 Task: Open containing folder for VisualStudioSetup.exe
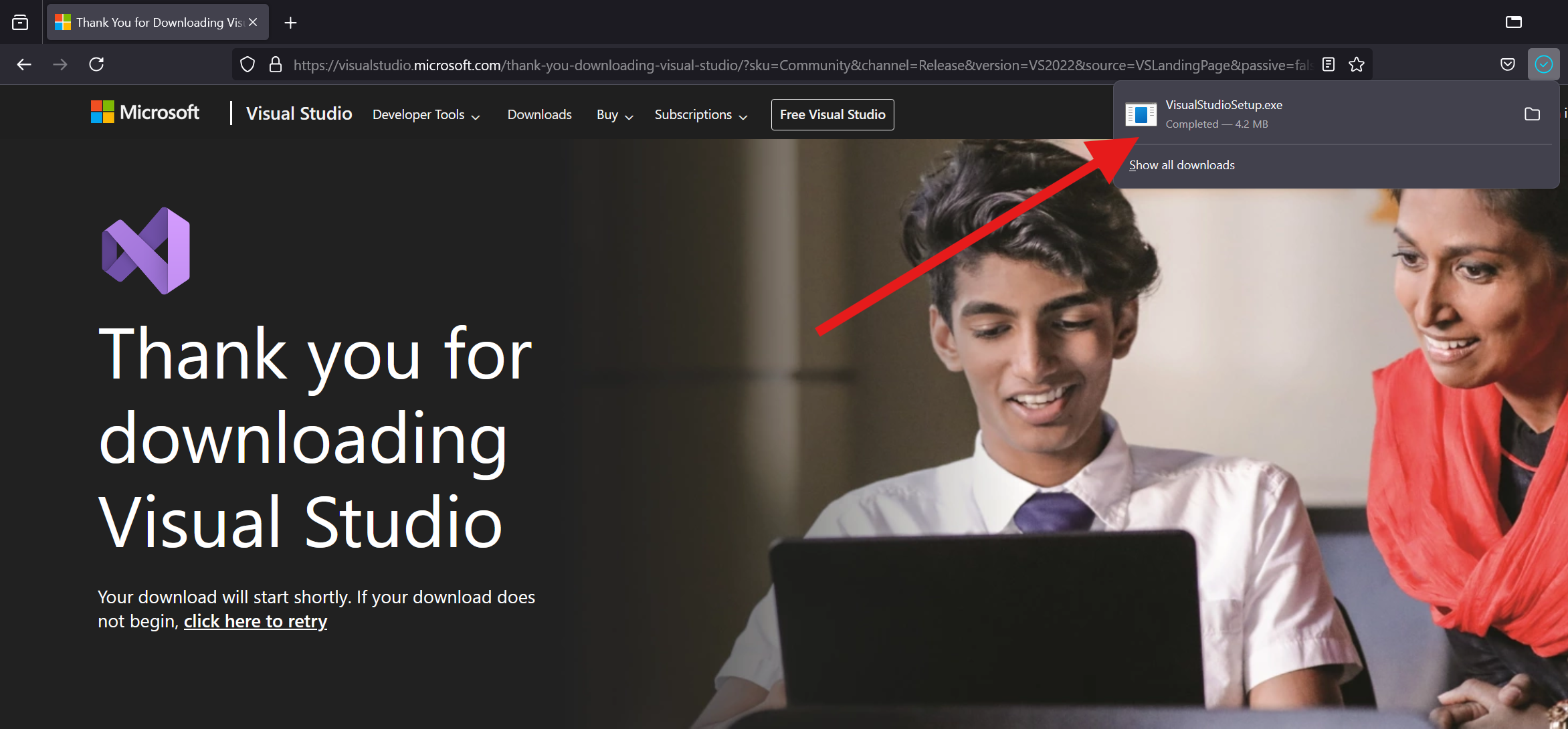(x=1532, y=114)
